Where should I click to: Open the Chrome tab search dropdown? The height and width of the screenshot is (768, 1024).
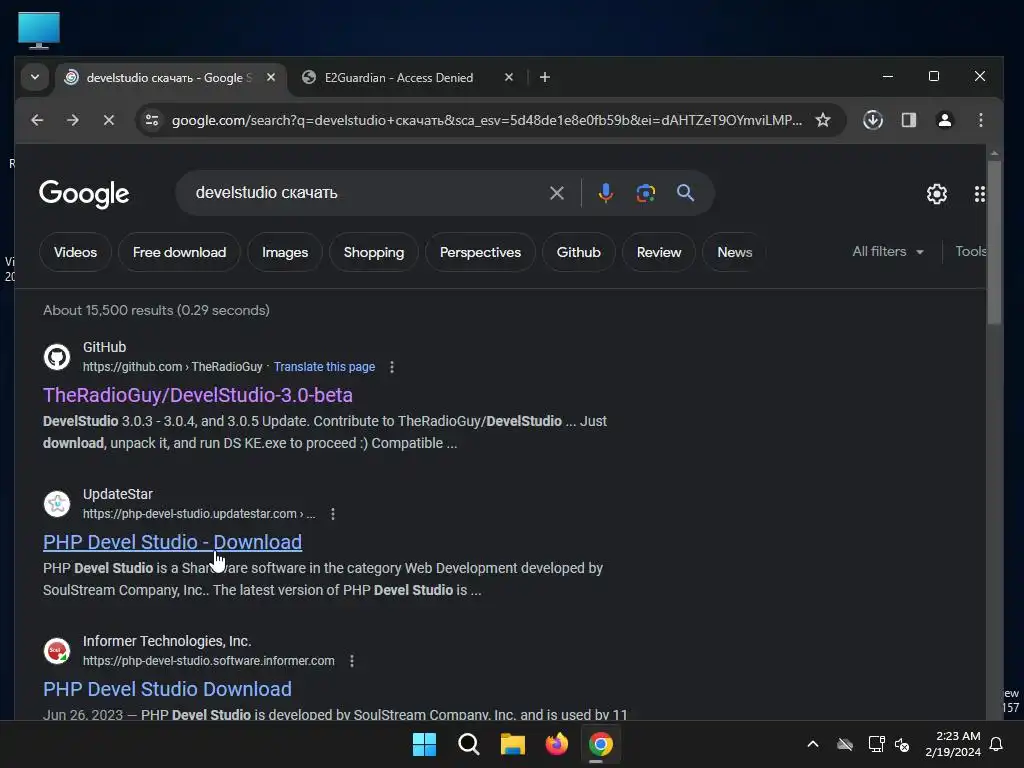point(35,77)
